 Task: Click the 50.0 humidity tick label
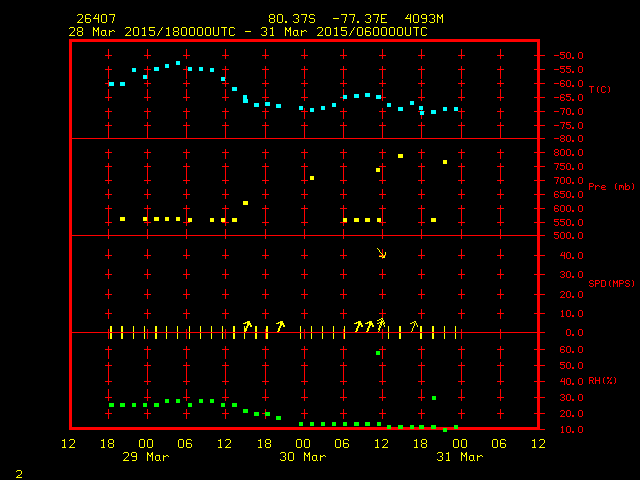tap(571, 366)
